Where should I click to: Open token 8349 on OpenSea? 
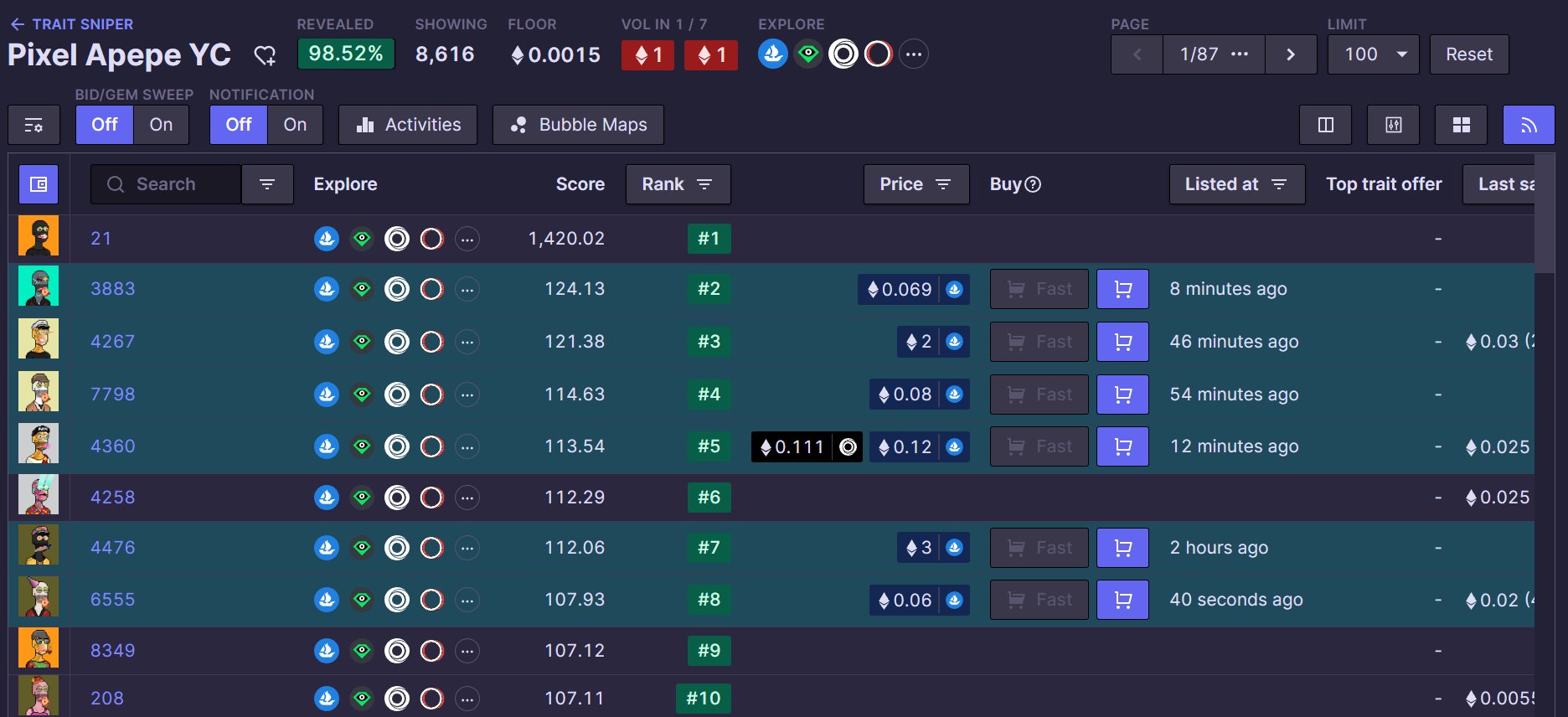[x=327, y=651]
